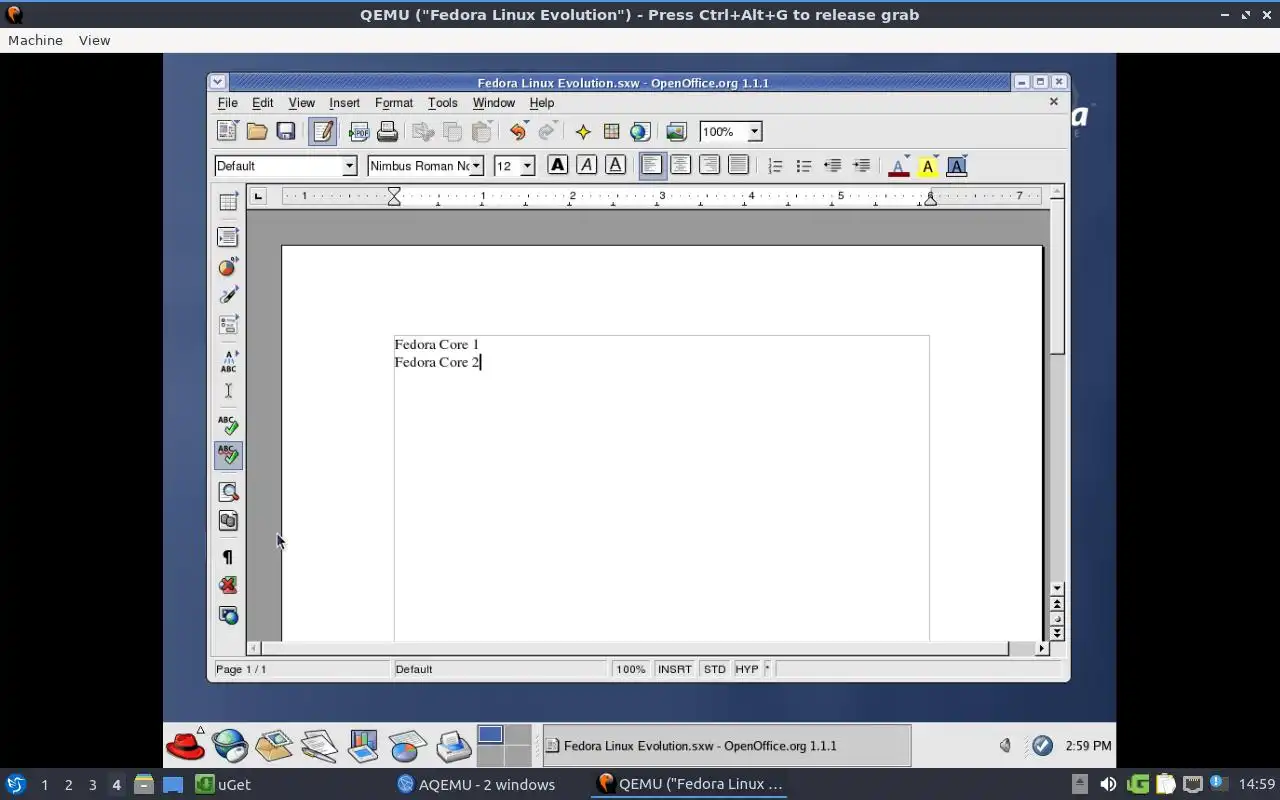Toggle Italic formatting
This screenshot has height=800, width=1280.
pyautogui.click(x=587, y=165)
